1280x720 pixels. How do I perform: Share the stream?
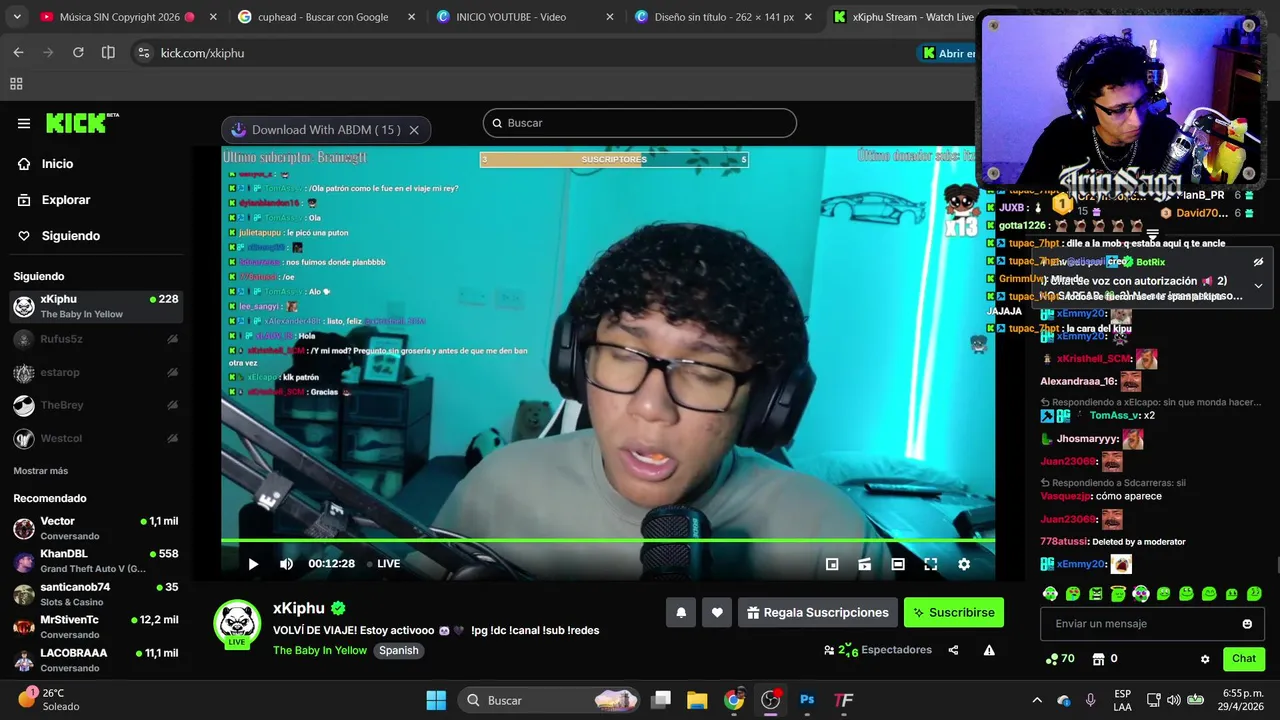(x=953, y=650)
